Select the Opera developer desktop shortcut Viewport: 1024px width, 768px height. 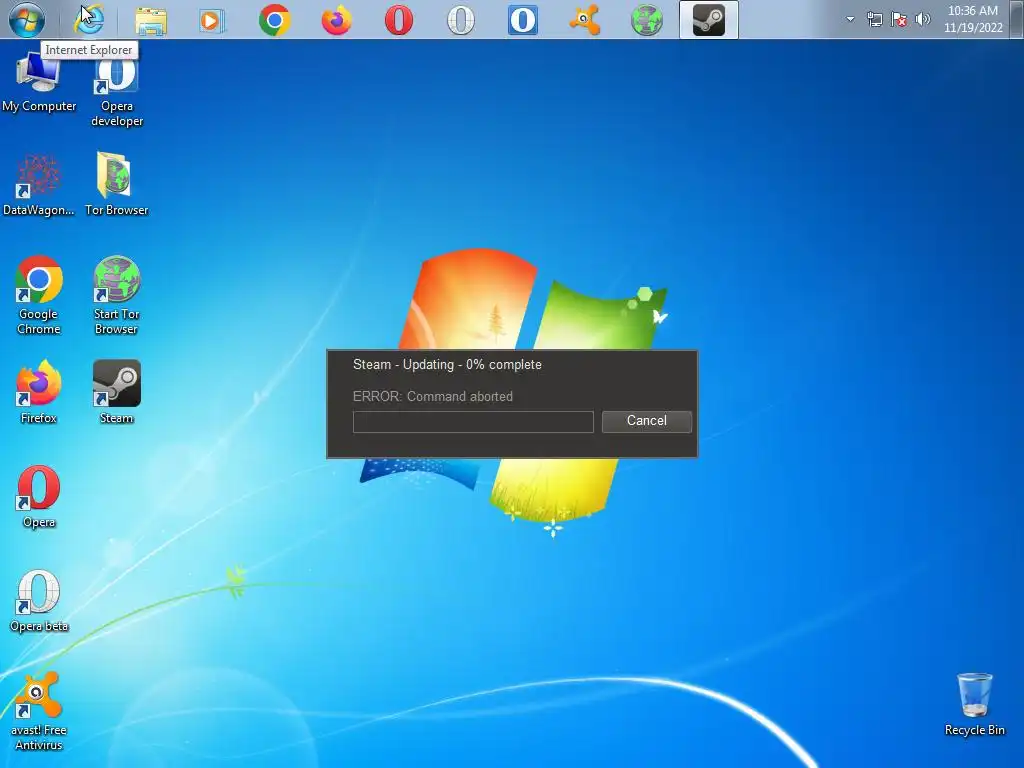(x=117, y=93)
